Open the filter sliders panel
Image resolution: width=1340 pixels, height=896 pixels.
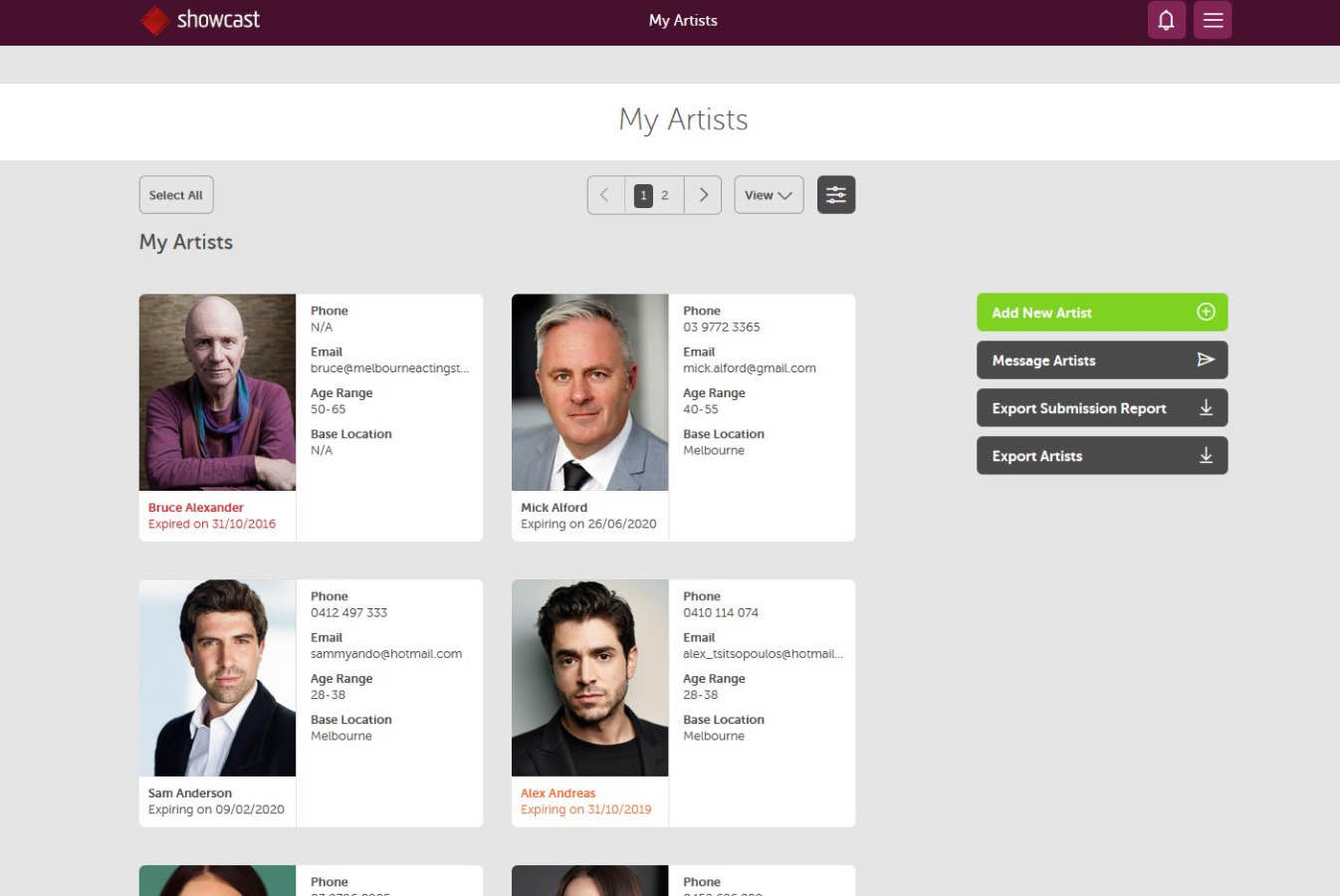point(836,195)
